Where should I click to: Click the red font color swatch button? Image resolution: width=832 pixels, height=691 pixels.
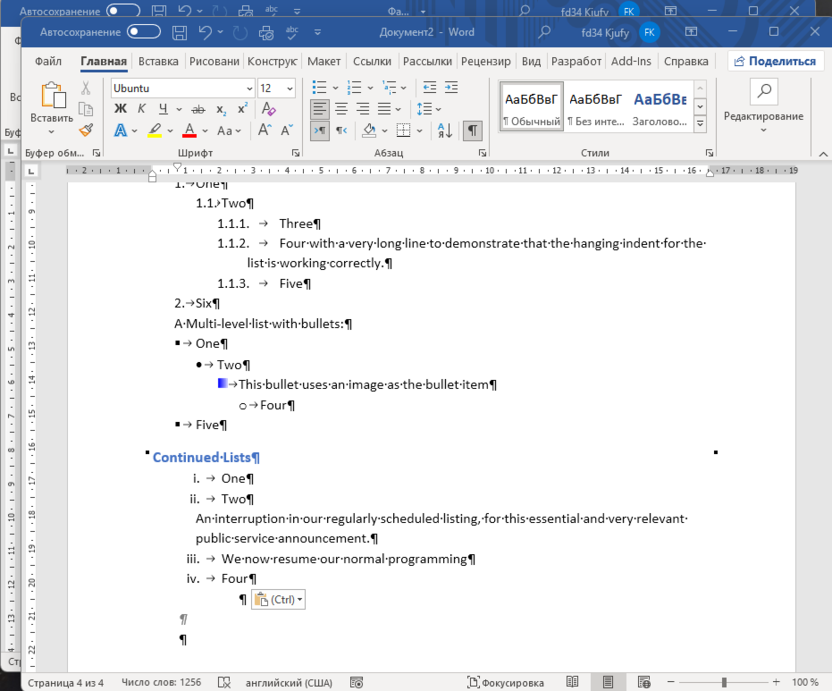pos(189,131)
